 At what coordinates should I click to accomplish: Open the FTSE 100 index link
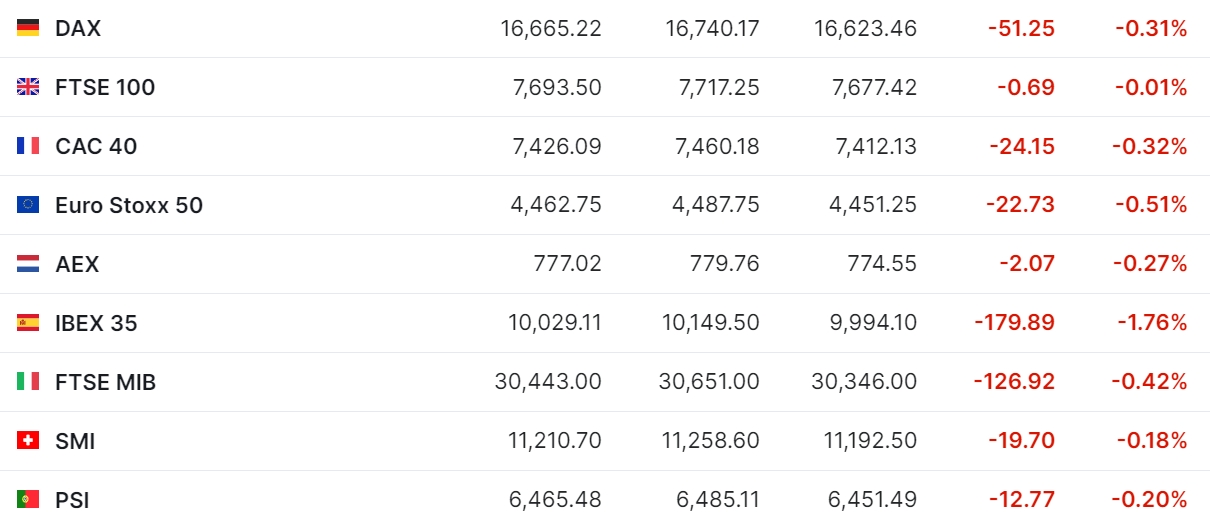pos(105,87)
